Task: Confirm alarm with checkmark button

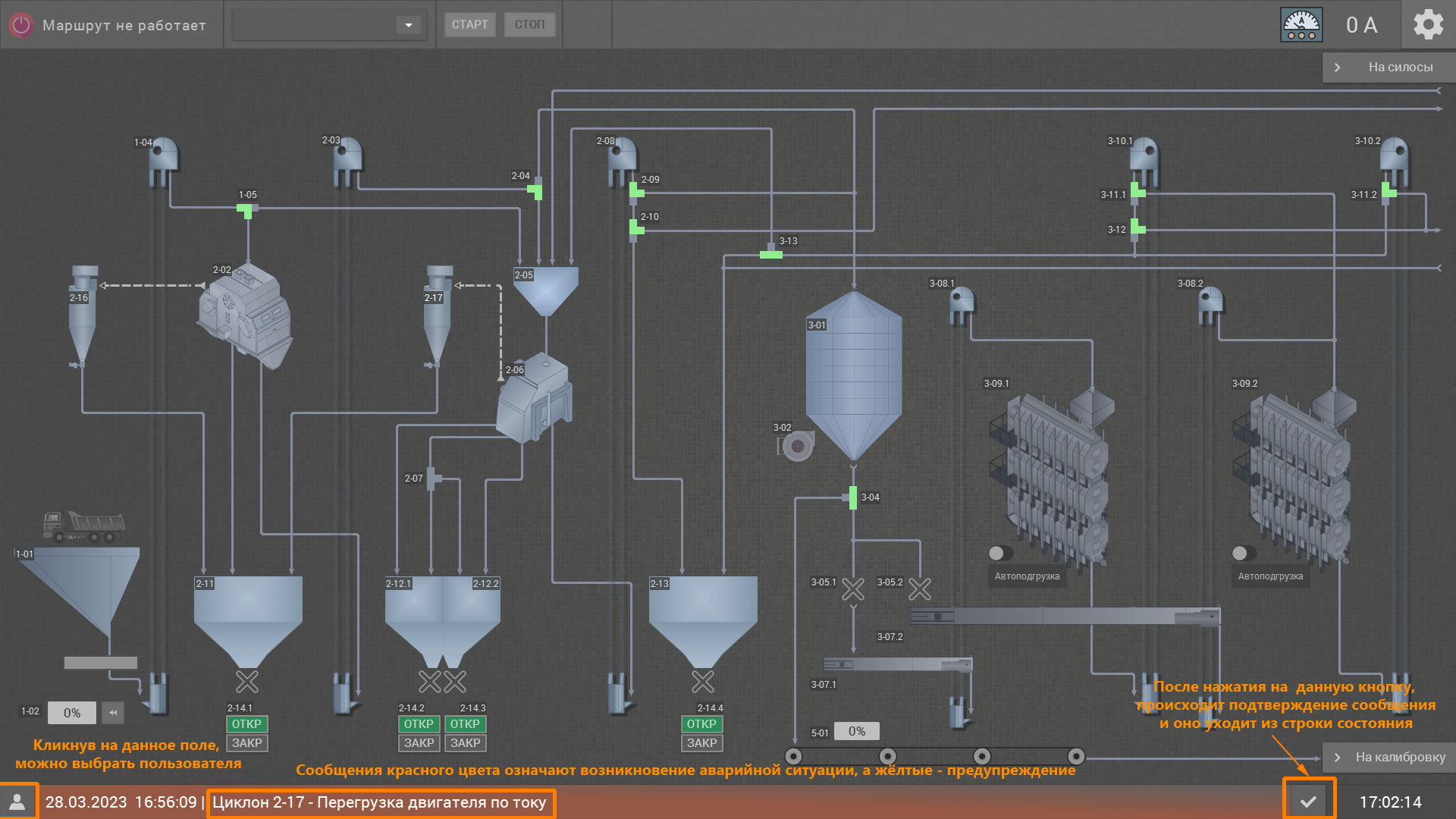Action: click(x=1308, y=802)
